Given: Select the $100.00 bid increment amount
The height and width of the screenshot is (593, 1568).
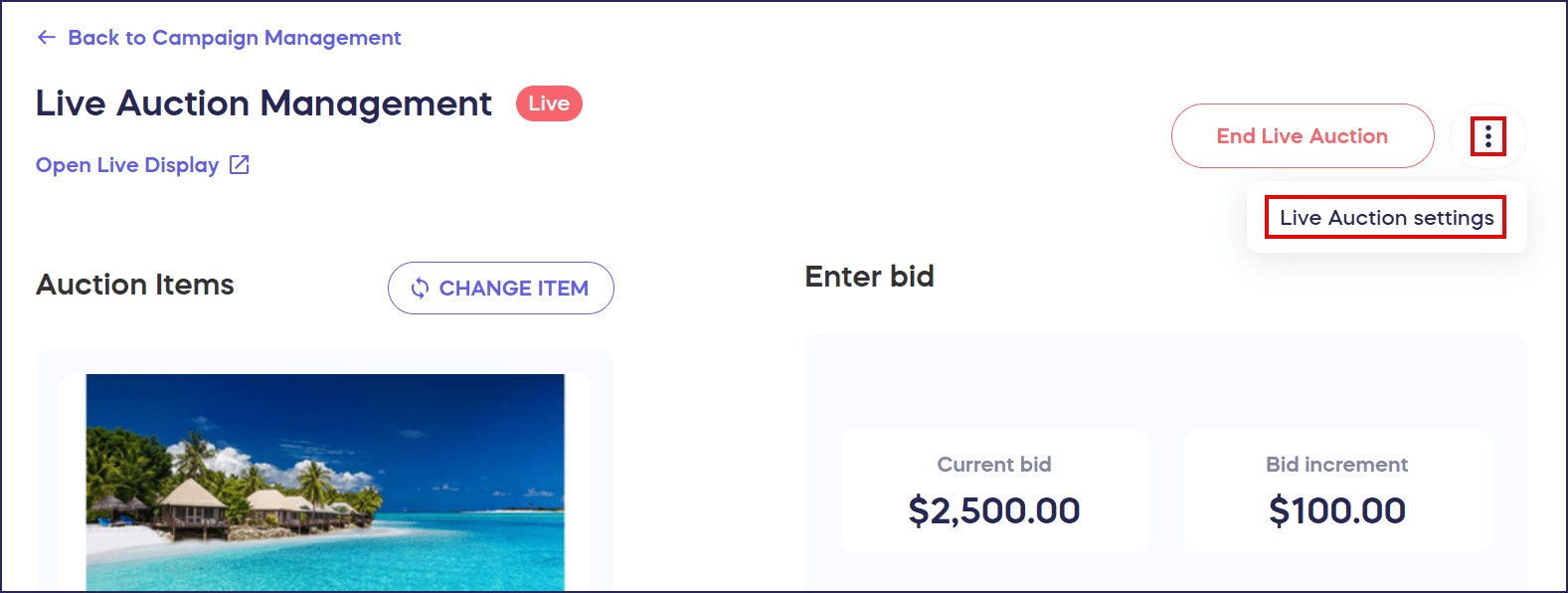Looking at the screenshot, I should tap(1336, 510).
